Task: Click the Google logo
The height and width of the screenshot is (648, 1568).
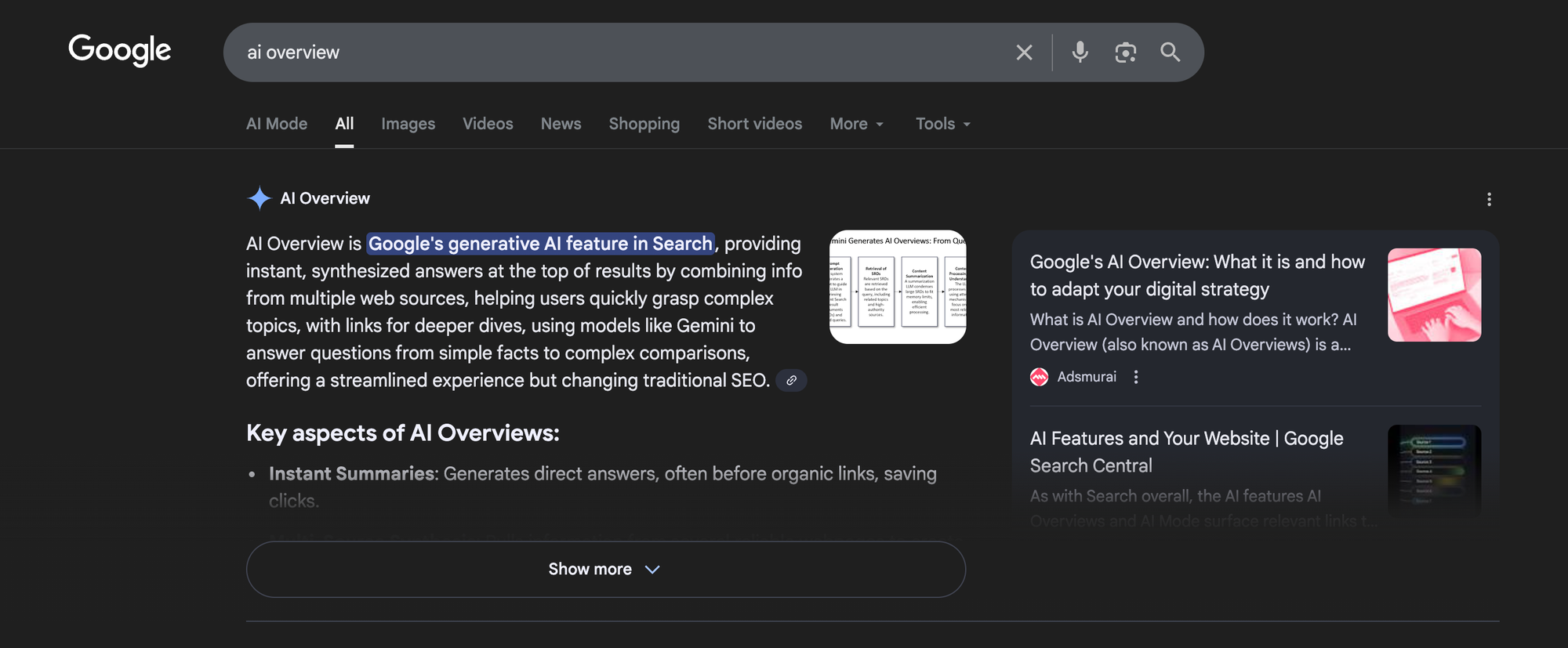Action: point(119,50)
